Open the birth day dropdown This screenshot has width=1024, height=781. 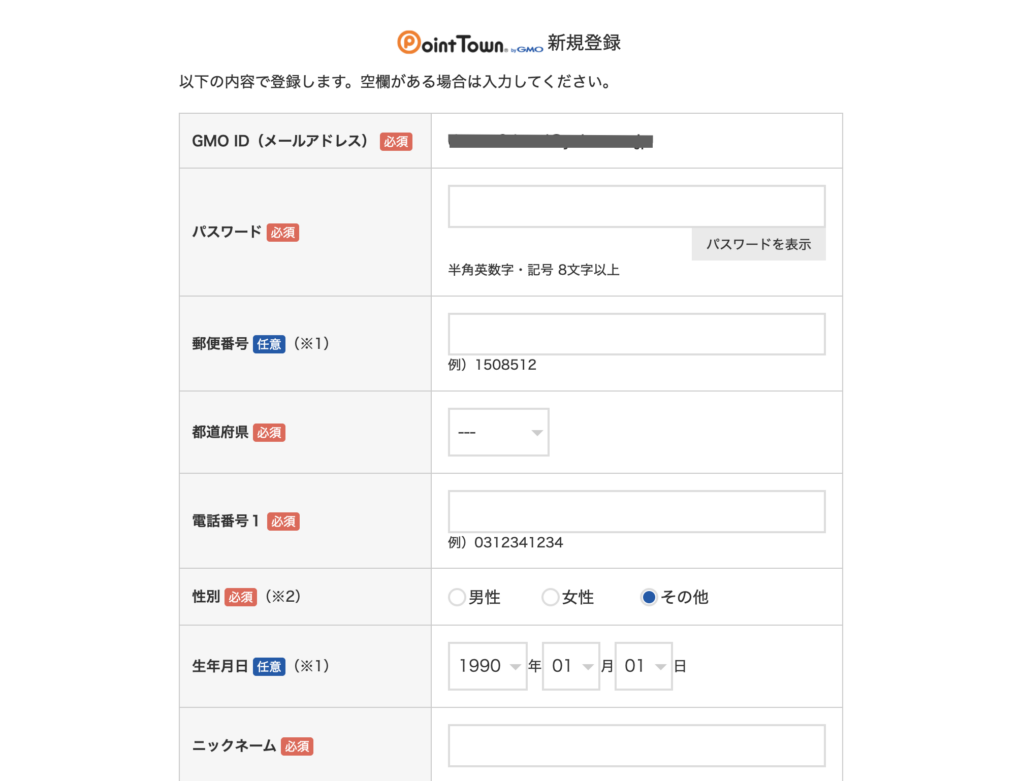(x=643, y=666)
